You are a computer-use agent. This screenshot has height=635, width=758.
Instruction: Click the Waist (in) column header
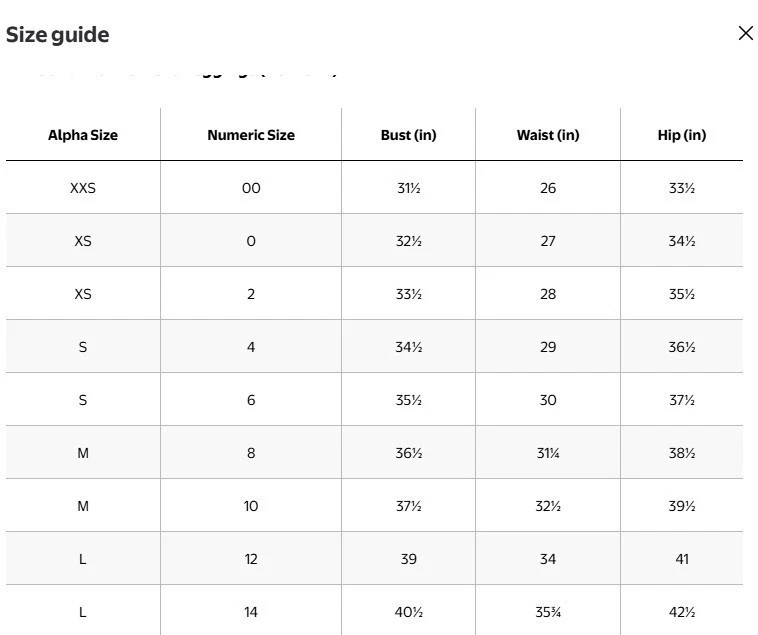pyautogui.click(x=548, y=135)
